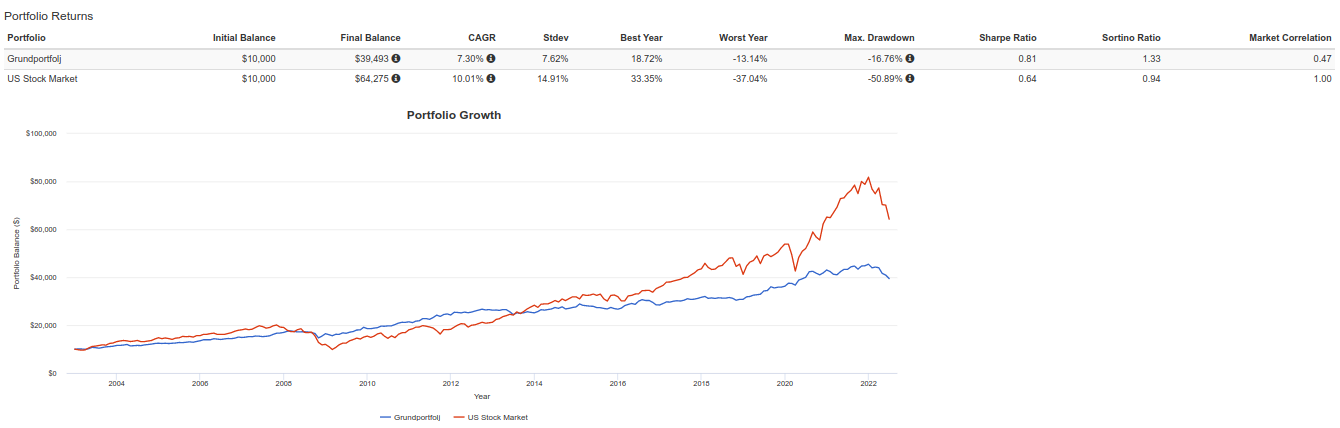Image resolution: width=1340 pixels, height=428 pixels.
Task: Show info for -50.89% max drawdown
Action: (x=910, y=78)
